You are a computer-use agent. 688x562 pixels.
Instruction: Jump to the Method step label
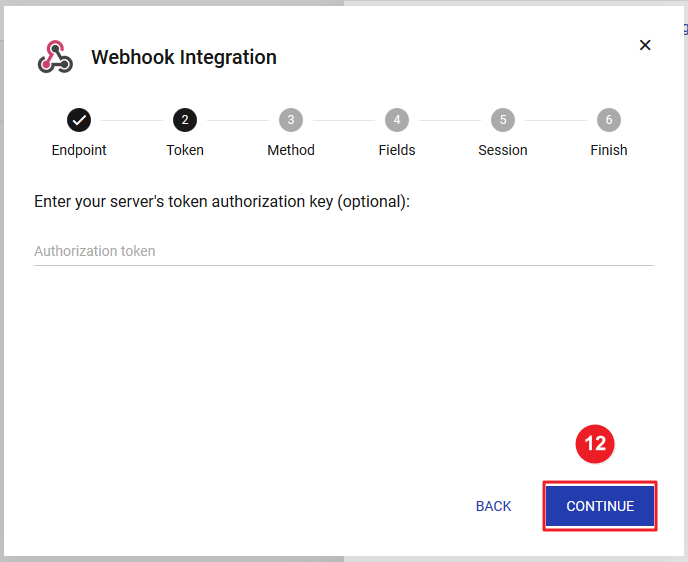pyautogui.click(x=291, y=150)
